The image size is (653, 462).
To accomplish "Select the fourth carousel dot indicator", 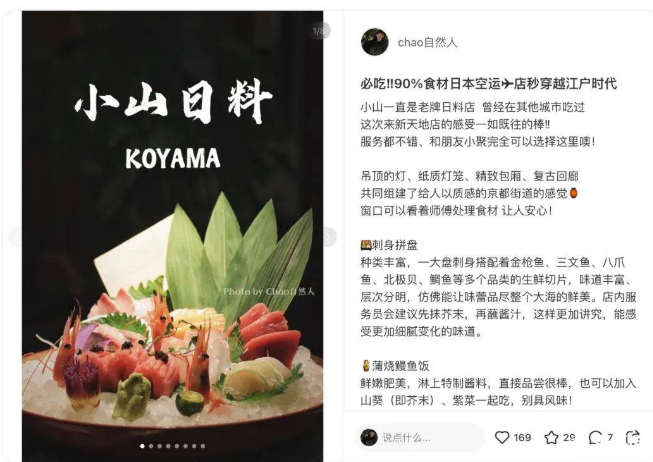I will point(168,446).
